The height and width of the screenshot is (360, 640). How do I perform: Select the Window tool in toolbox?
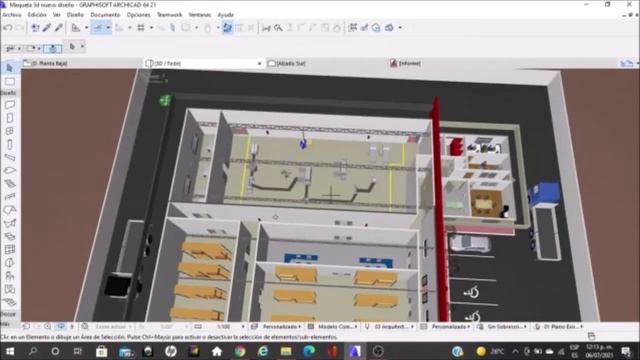[x=10, y=131]
